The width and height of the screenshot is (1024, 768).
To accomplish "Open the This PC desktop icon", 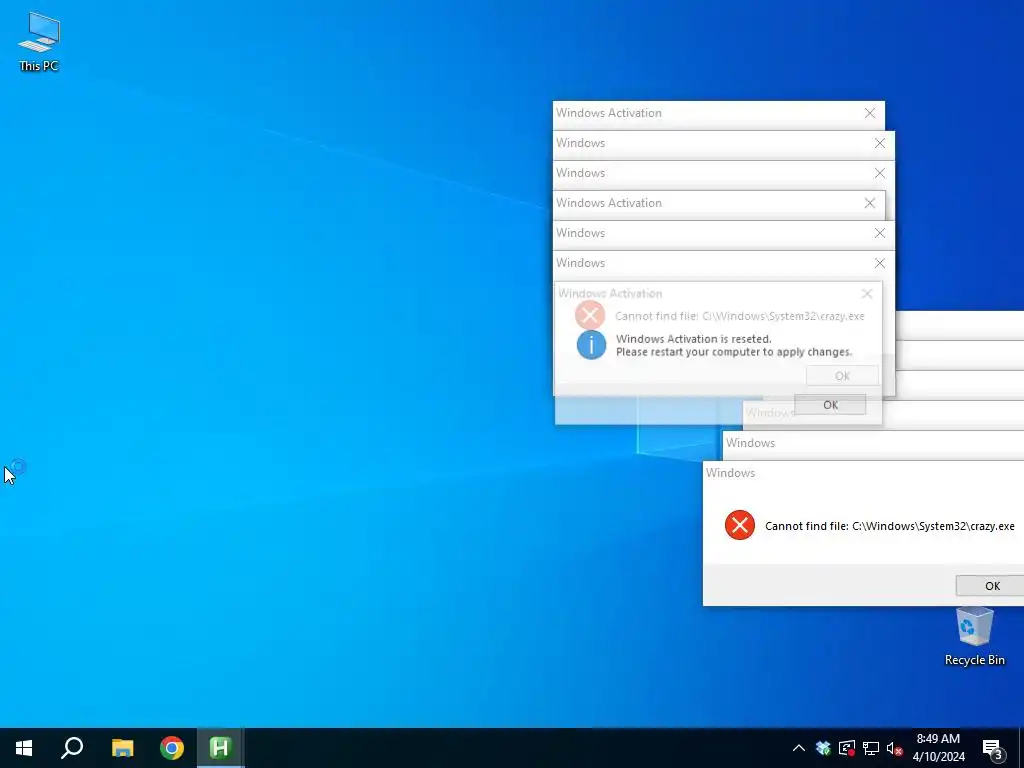I will coord(39,42).
